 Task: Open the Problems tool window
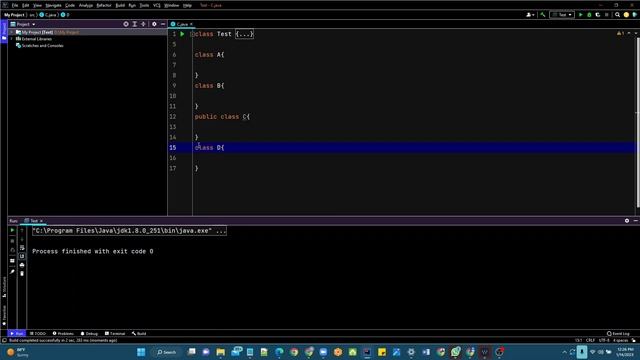[x=63, y=333]
